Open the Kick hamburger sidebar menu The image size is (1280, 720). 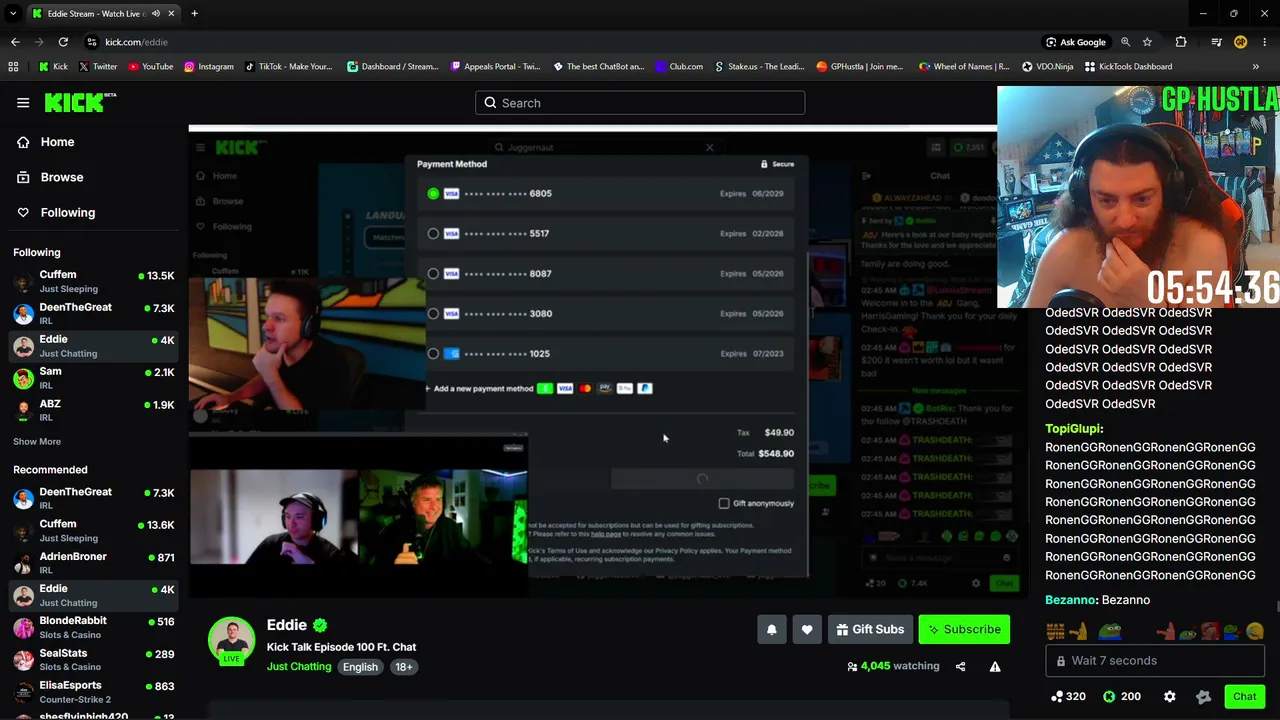(x=23, y=102)
